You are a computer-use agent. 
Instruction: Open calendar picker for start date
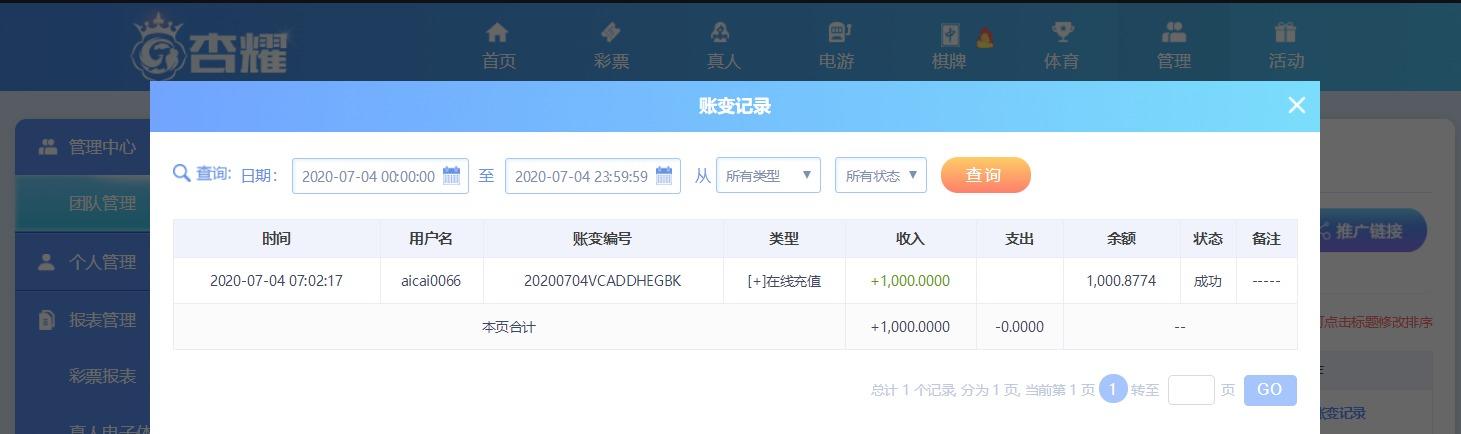[451, 176]
